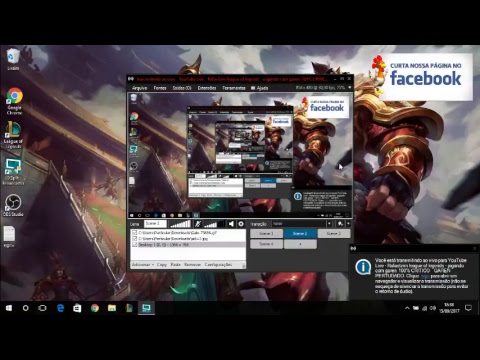Launch Chrome from taskbar
This screenshot has width=480, height=360.
tap(95, 308)
